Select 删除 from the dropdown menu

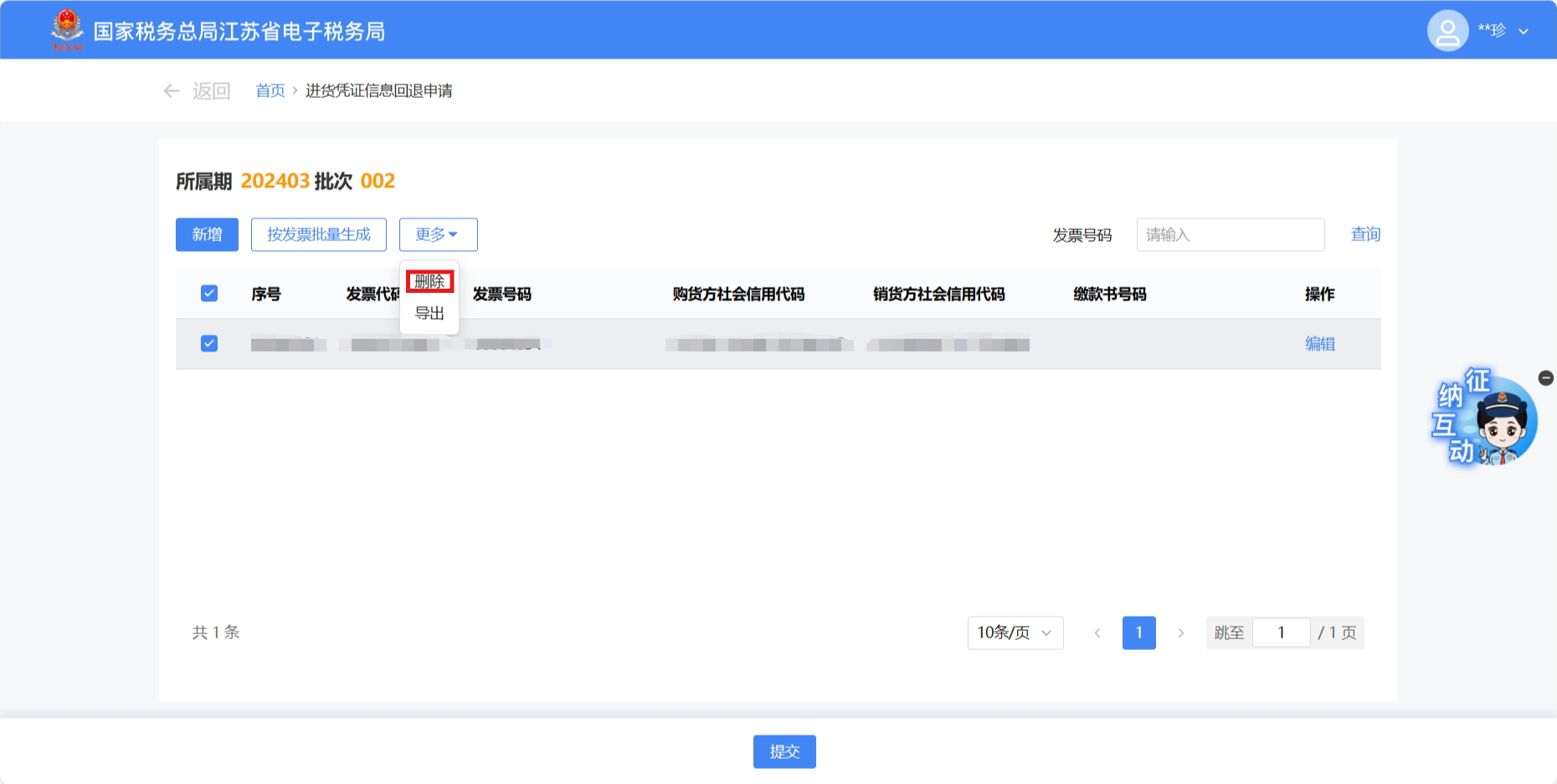tap(429, 282)
